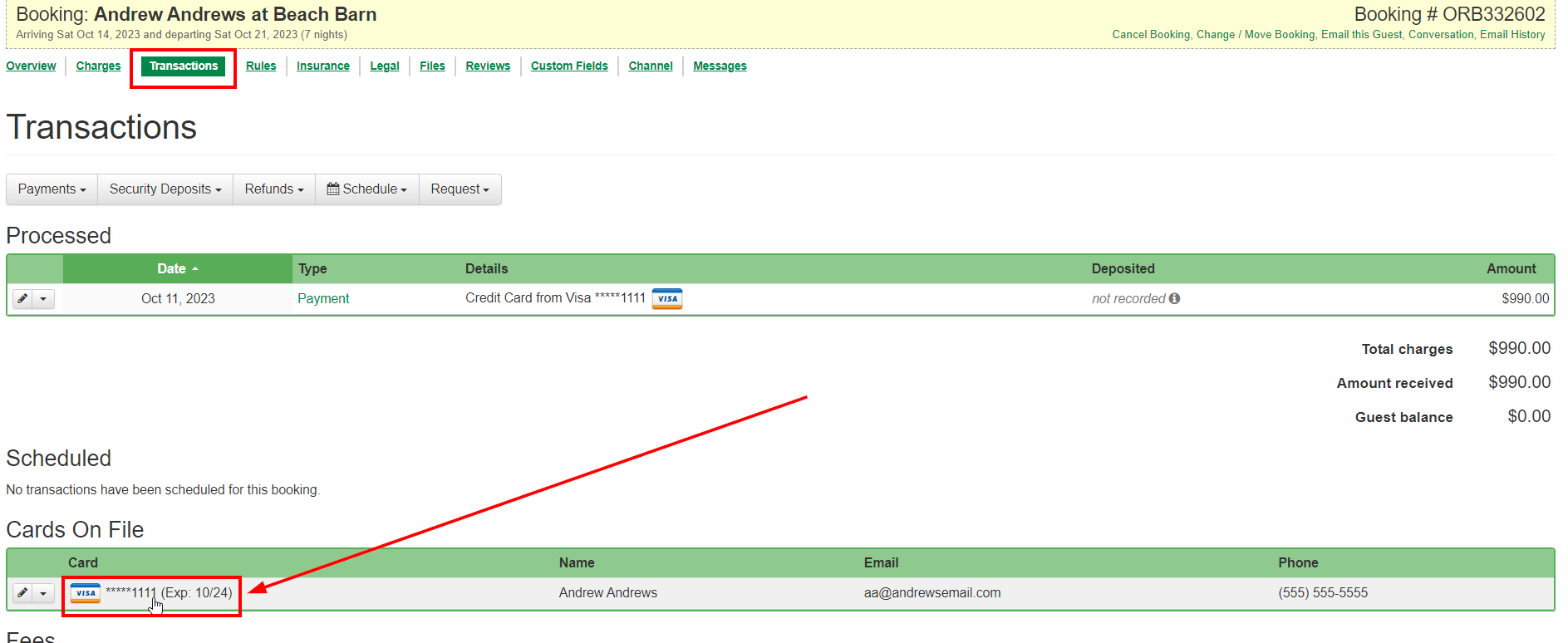Click the Visa card icon in payment details

pos(666,299)
